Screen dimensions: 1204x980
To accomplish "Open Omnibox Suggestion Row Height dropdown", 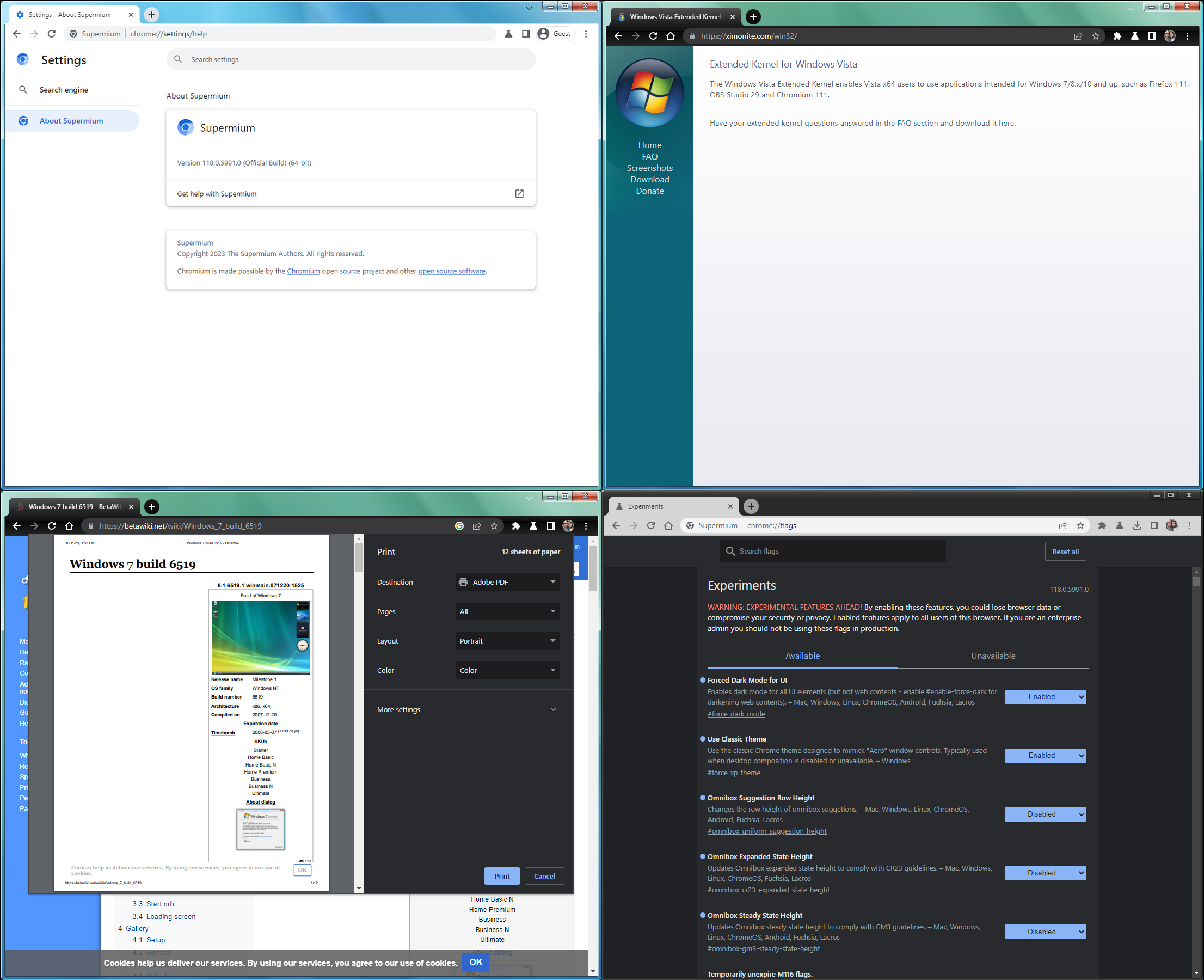I will pos(1045,814).
